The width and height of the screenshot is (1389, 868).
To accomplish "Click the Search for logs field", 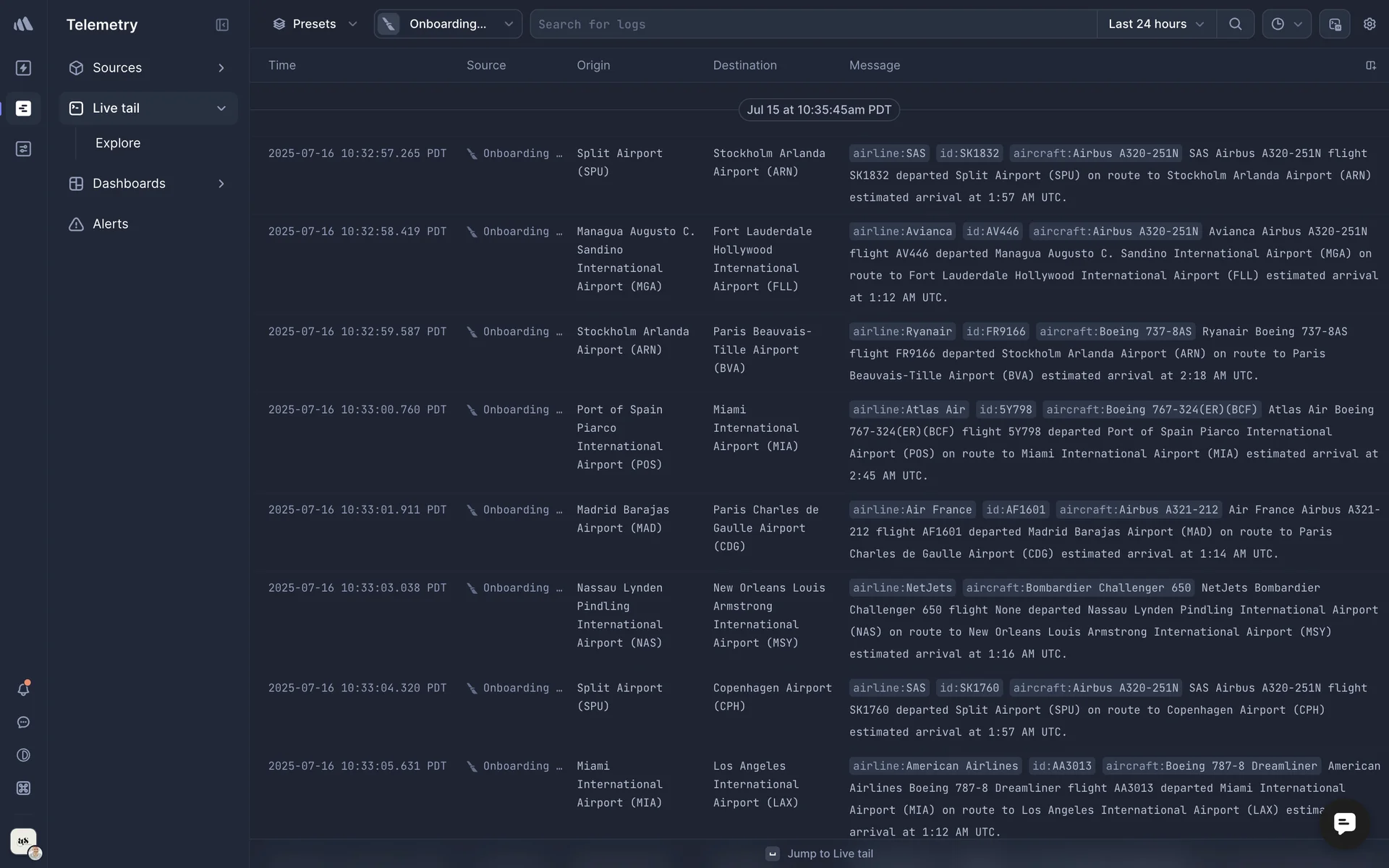I will (810, 24).
